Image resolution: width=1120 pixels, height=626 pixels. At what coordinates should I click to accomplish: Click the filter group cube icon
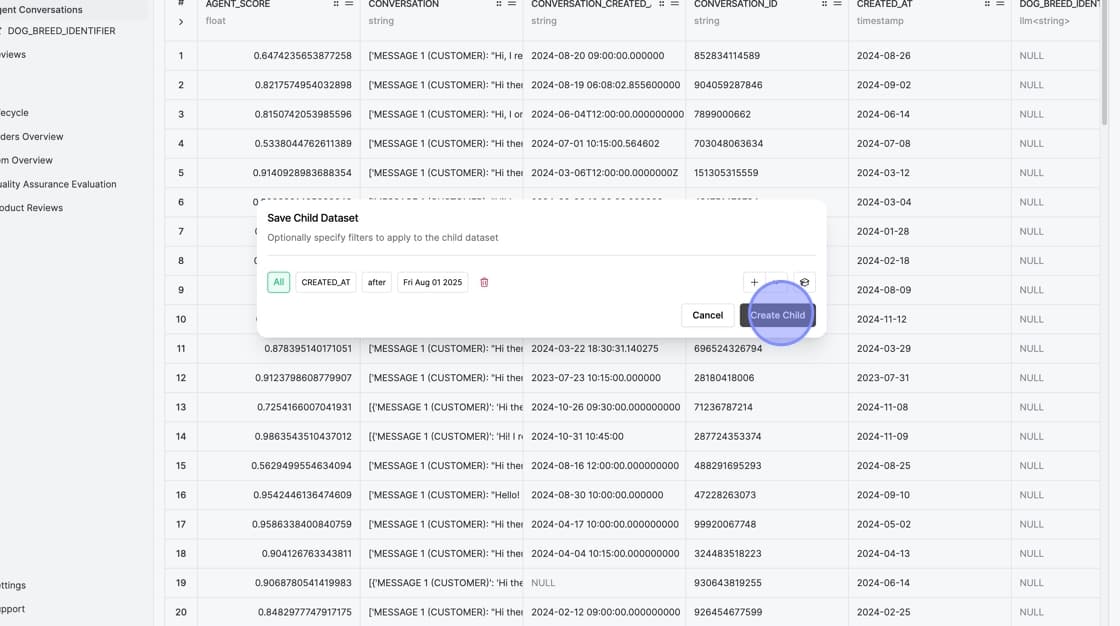[x=804, y=283]
